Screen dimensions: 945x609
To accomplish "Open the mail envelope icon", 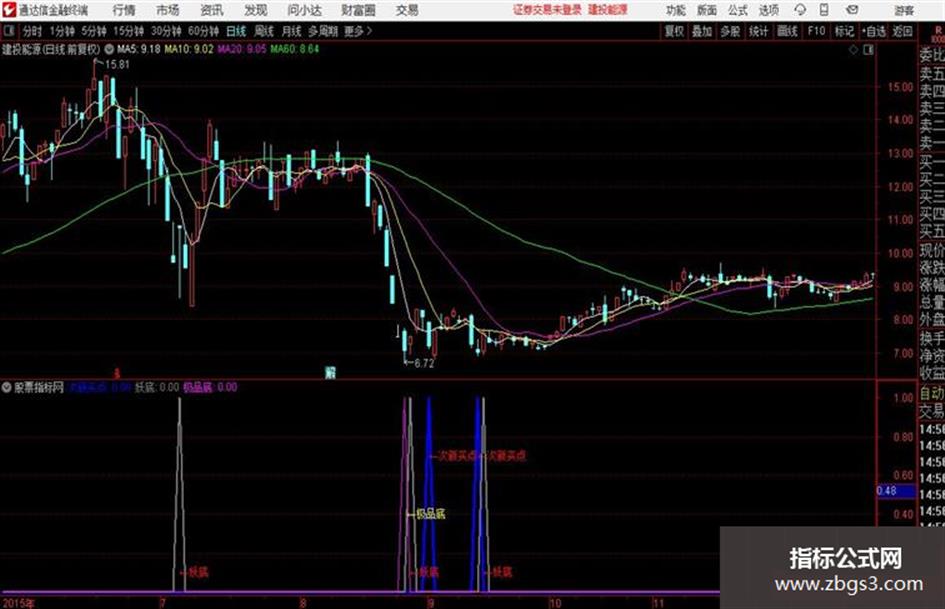I will (x=852, y=10).
